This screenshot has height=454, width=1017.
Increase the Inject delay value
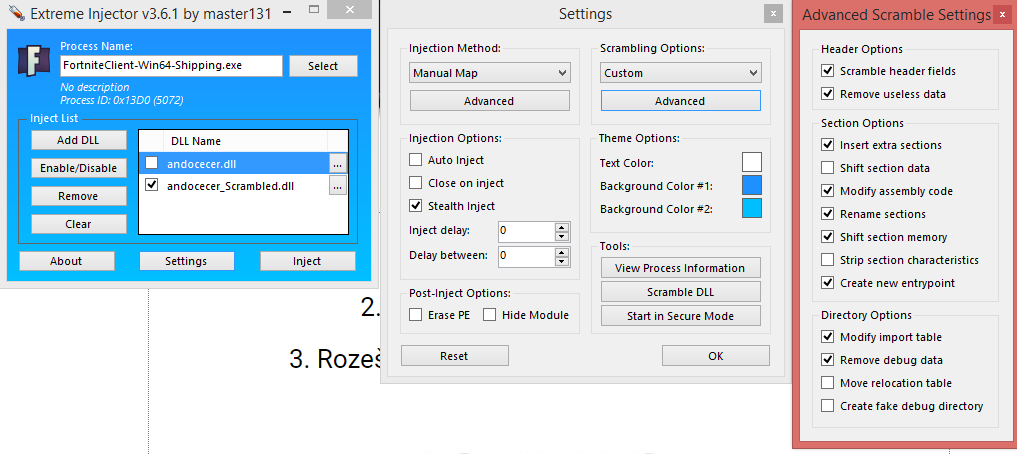pyautogui.click(x=562, y=227)
